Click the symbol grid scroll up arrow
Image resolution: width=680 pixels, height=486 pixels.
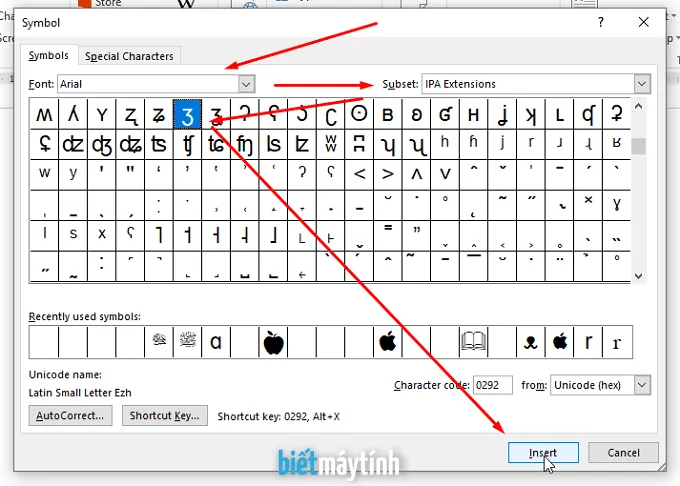coord(638,106)
